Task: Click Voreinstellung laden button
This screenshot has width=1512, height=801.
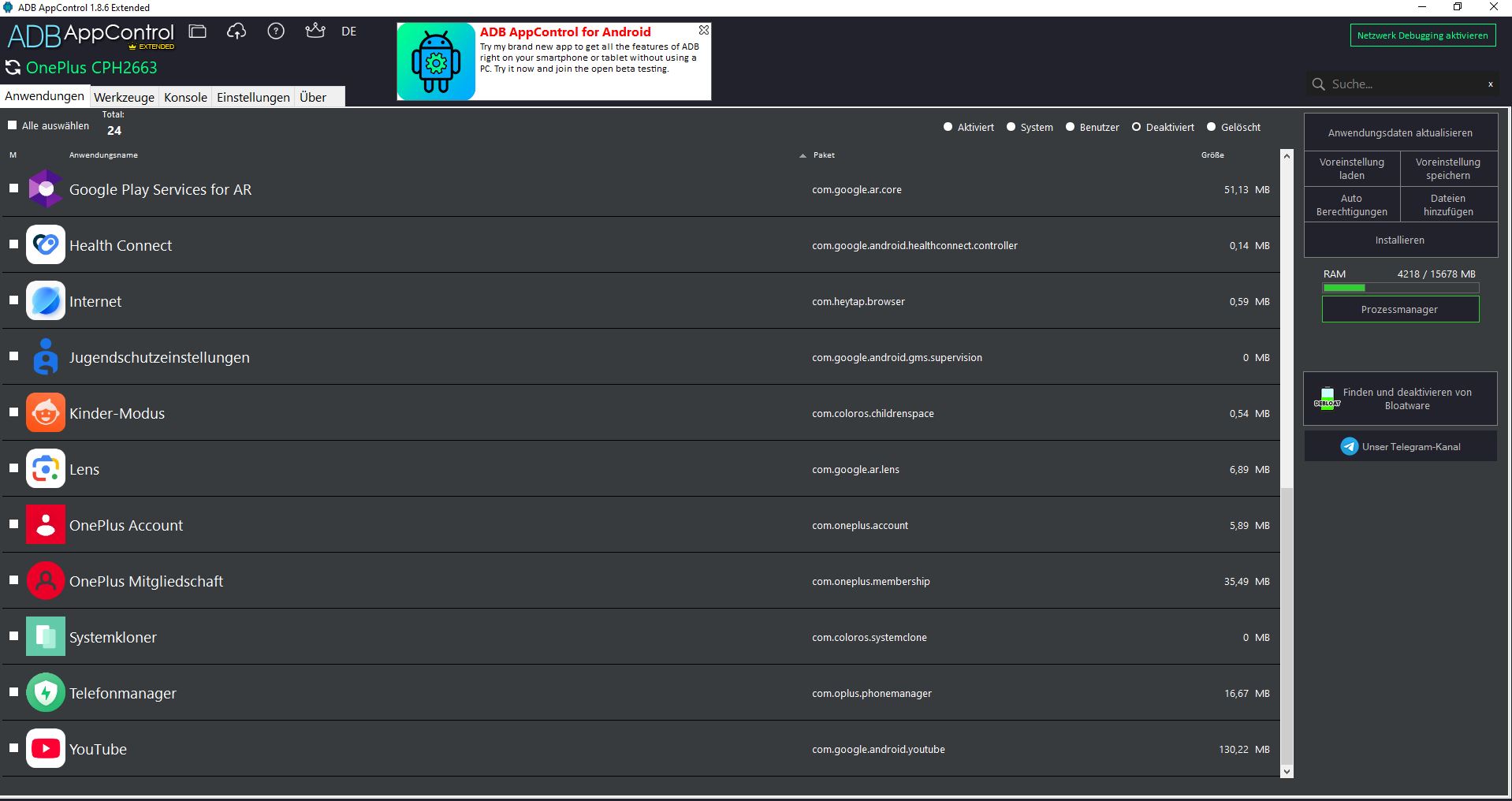Action: (x=1351, y=169)
